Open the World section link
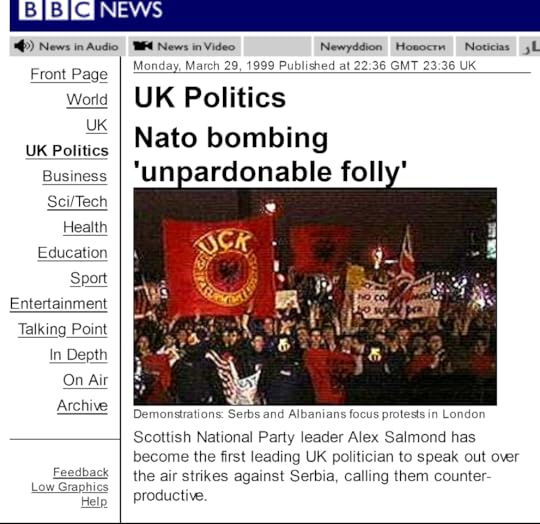 [x=87, y=100]
